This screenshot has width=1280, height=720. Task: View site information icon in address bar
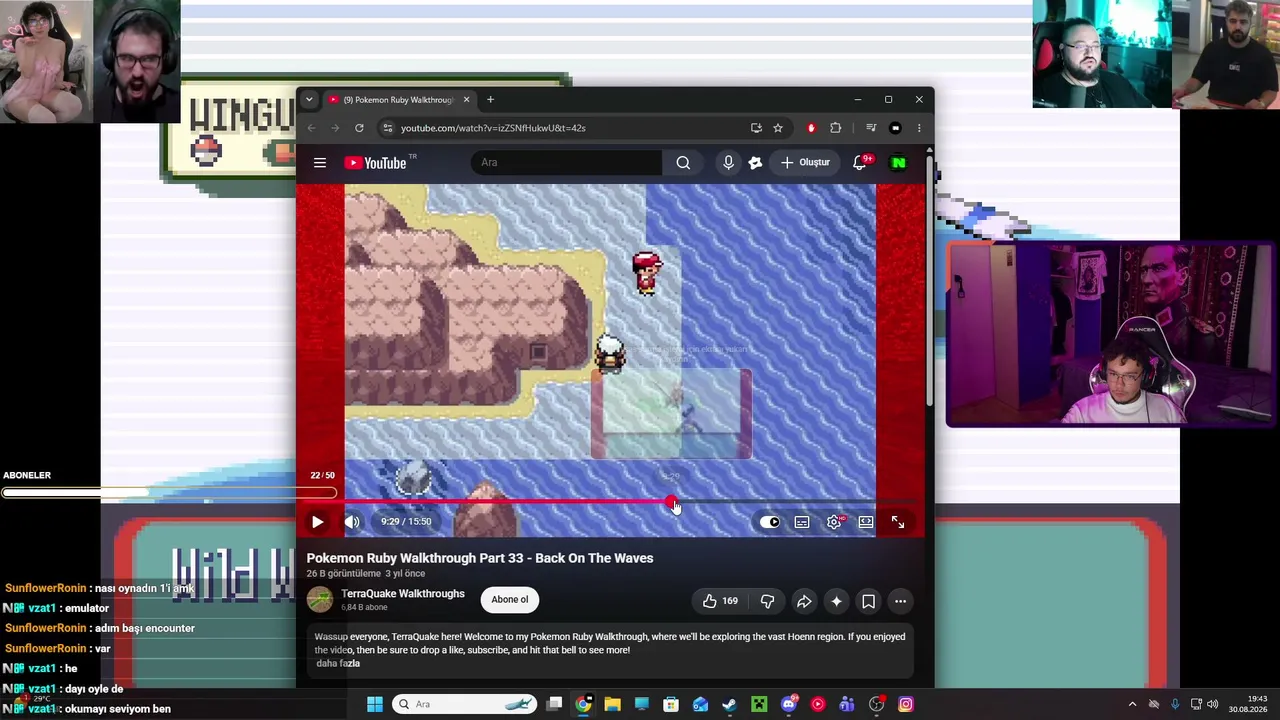387,128
